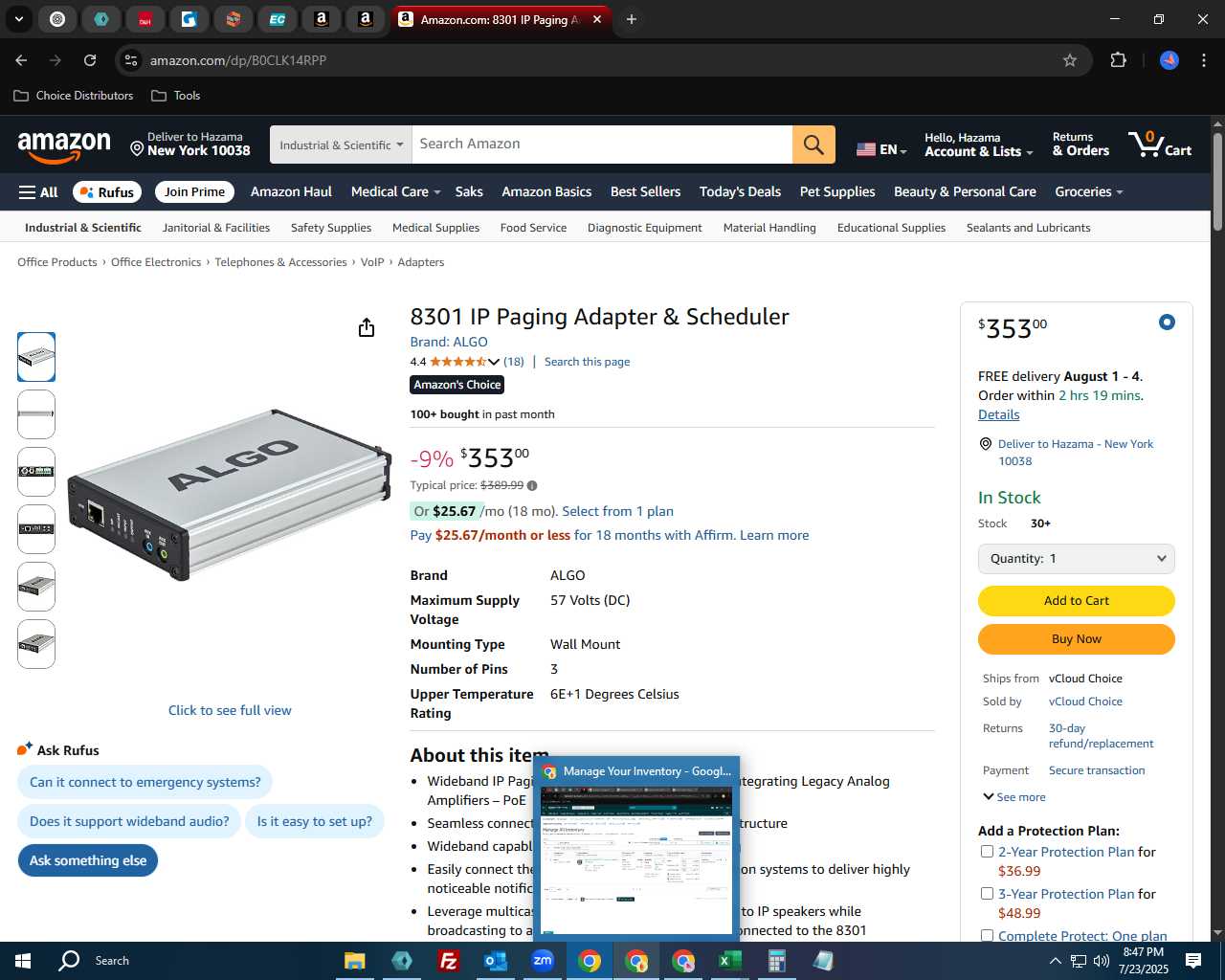Open the Windows Start menu

pos(23,961)
